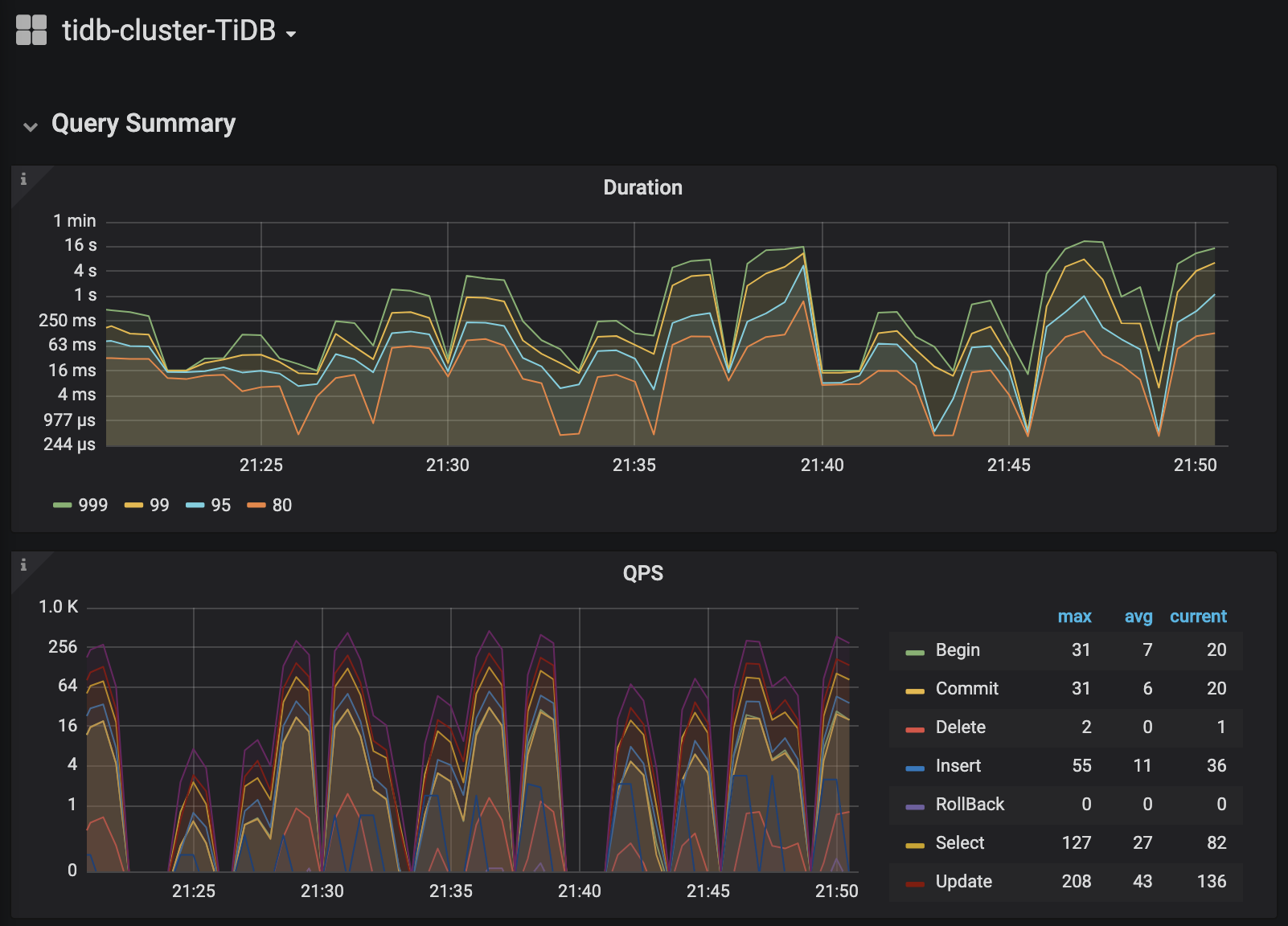Screen dimensions: 1288x926
Task: Toggle the Begin series in QPS legend
Action: point(958,649)
